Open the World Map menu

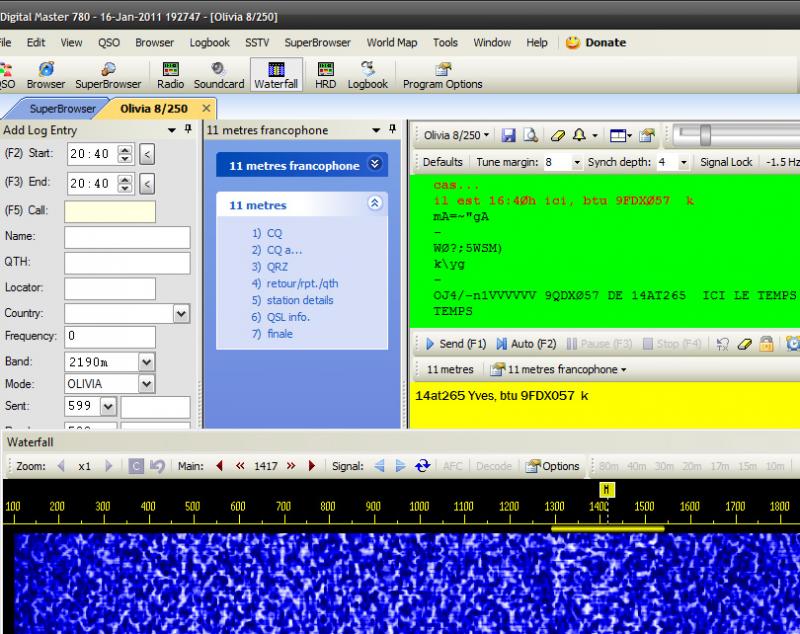tap(391, 43)
